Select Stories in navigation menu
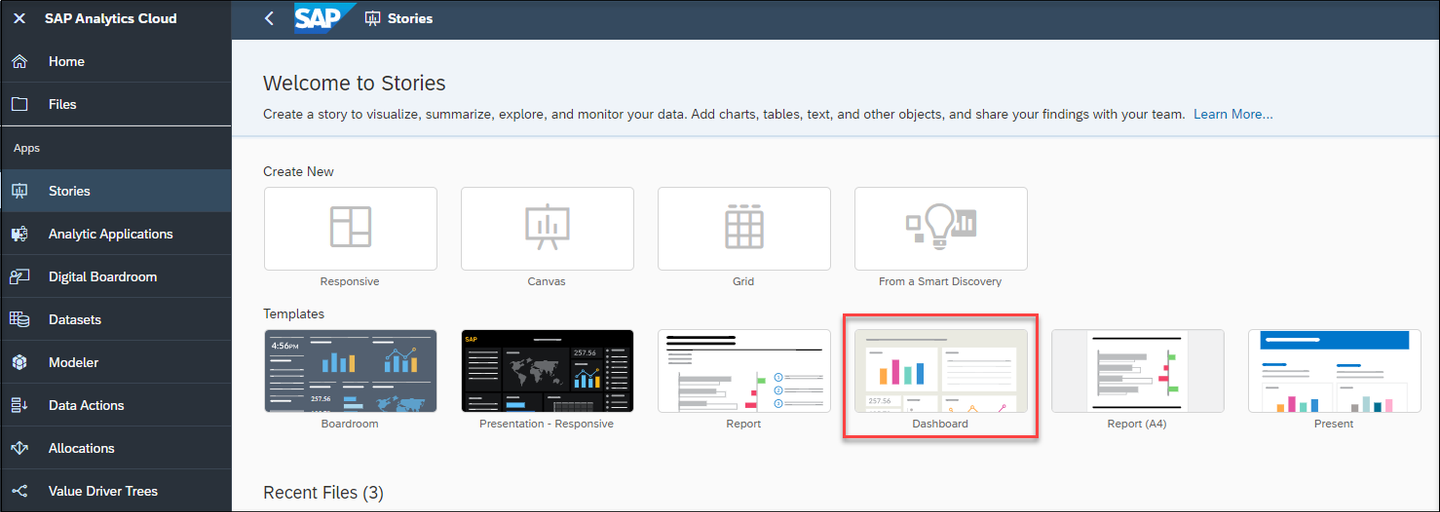Screen dimensions: 1440x512 coord(116,191)
